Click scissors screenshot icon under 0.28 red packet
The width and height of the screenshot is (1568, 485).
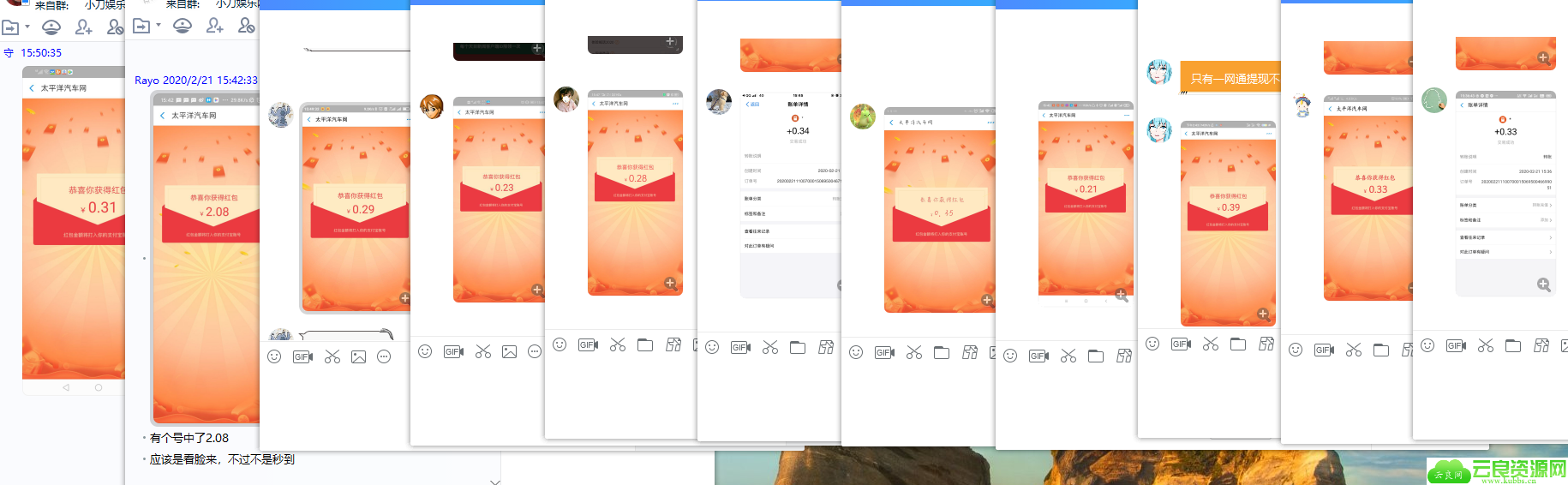tap(618, 344)
